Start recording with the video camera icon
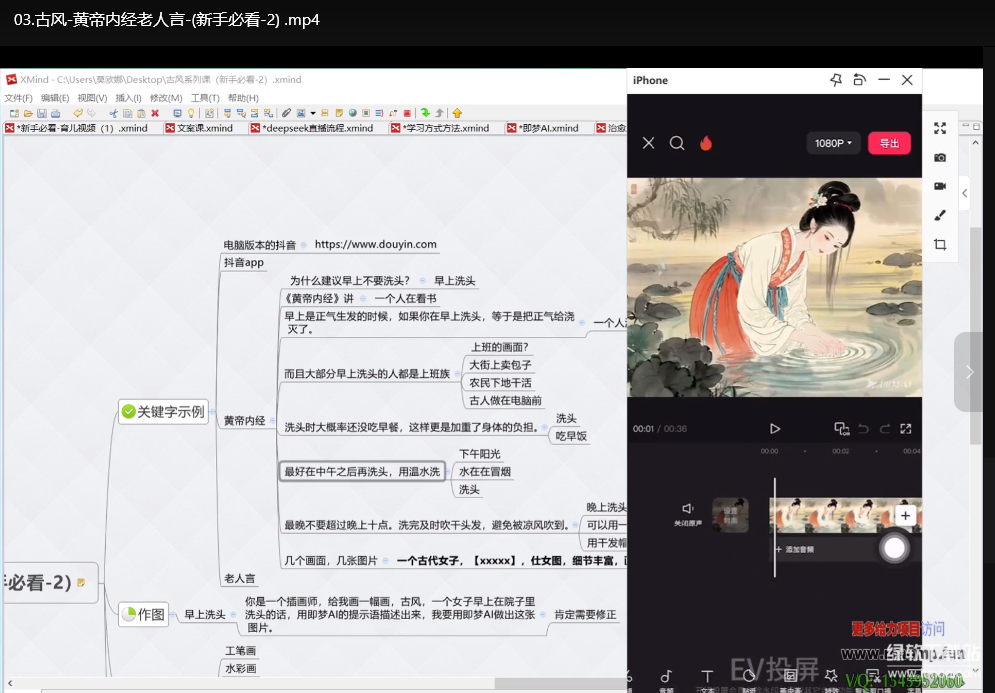 click(940, 186)
